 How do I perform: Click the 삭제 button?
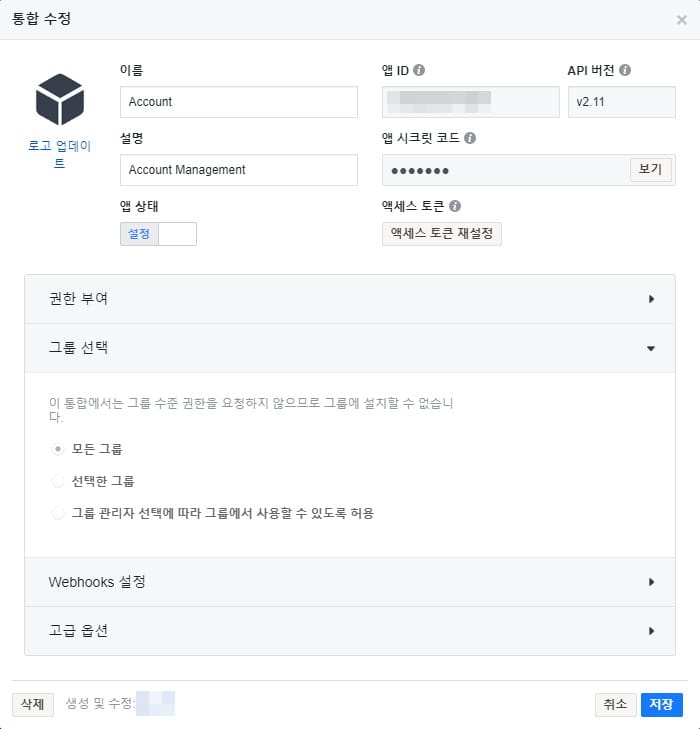[x=33, y=704]
